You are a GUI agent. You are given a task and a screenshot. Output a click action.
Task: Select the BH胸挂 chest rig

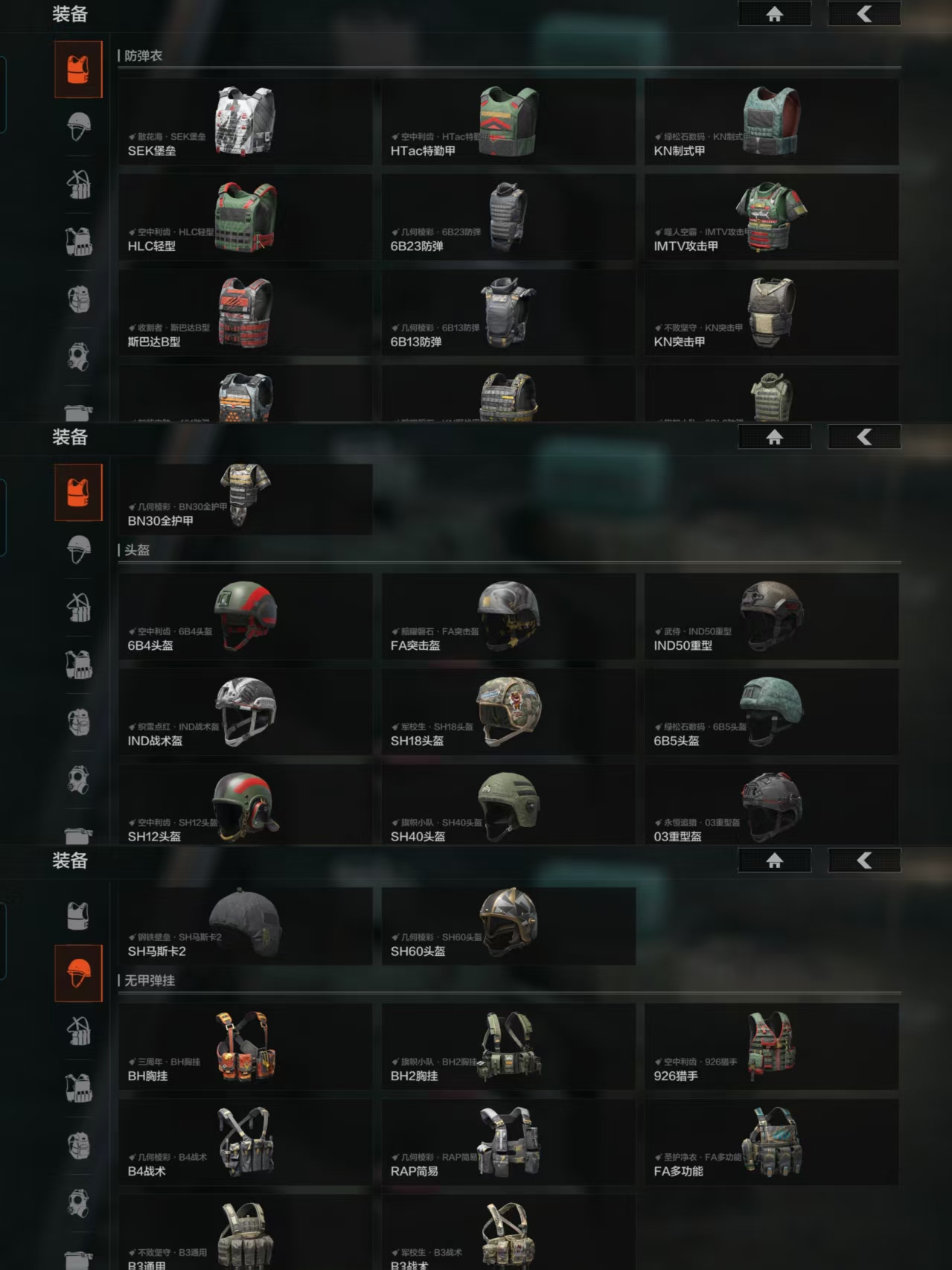(246, 1047)
